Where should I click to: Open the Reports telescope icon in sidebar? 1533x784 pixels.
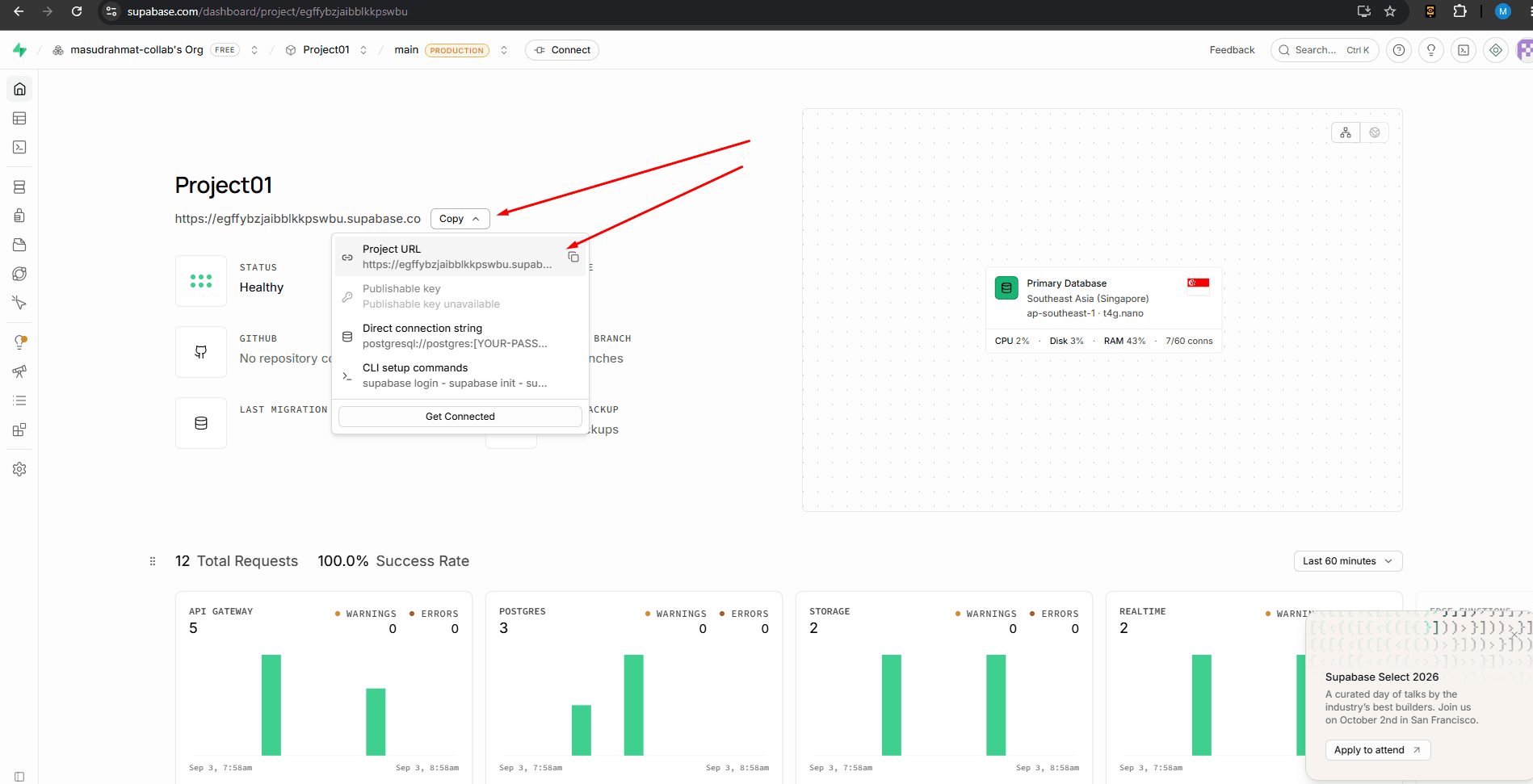[x=19, y=371]
